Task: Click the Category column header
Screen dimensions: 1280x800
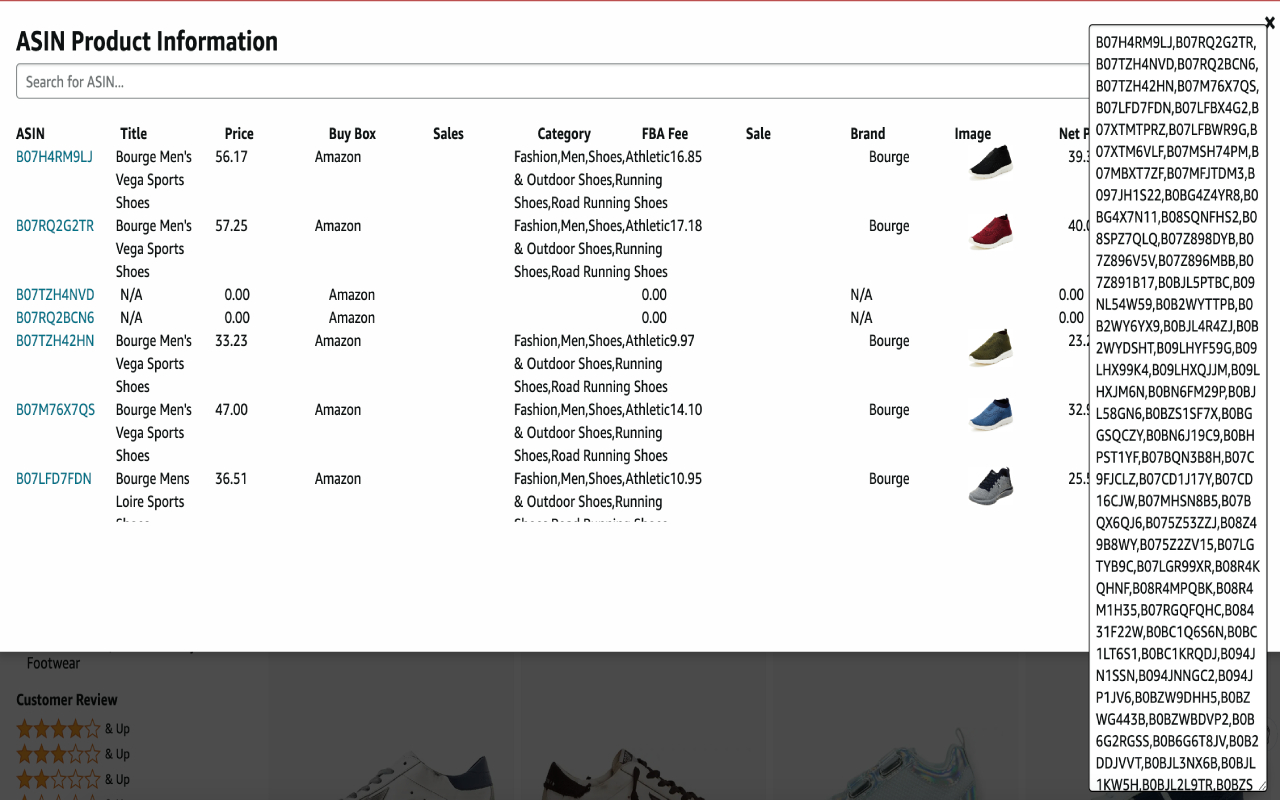Action: click(564, 134)
